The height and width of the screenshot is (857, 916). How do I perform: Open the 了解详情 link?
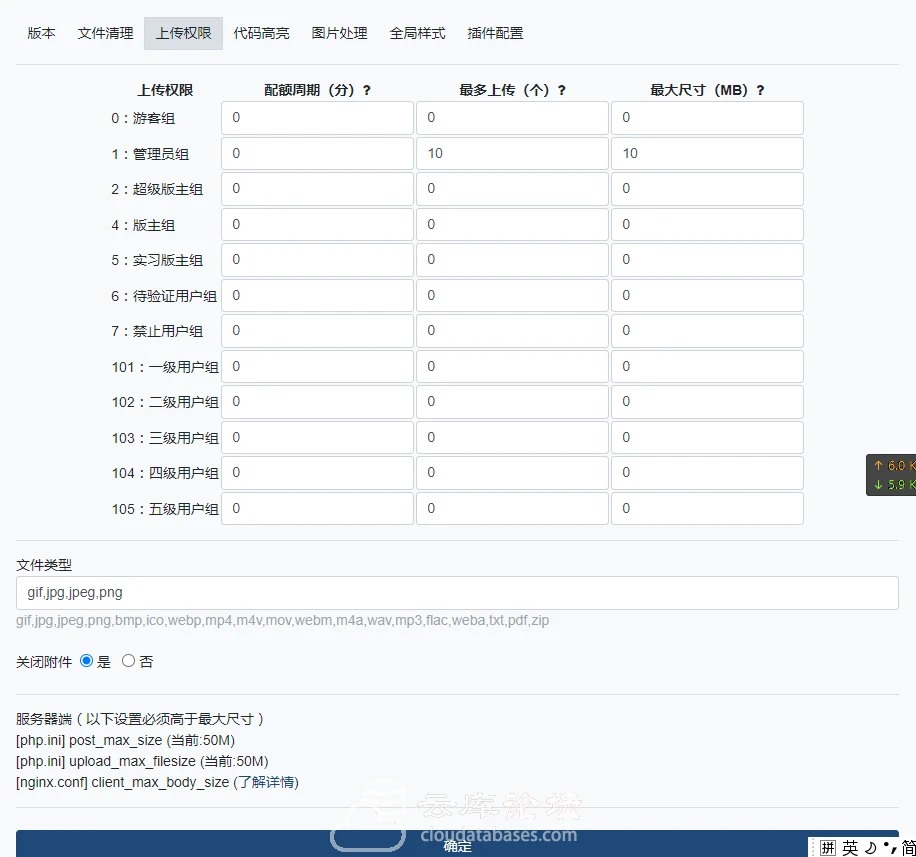(267, 782)
